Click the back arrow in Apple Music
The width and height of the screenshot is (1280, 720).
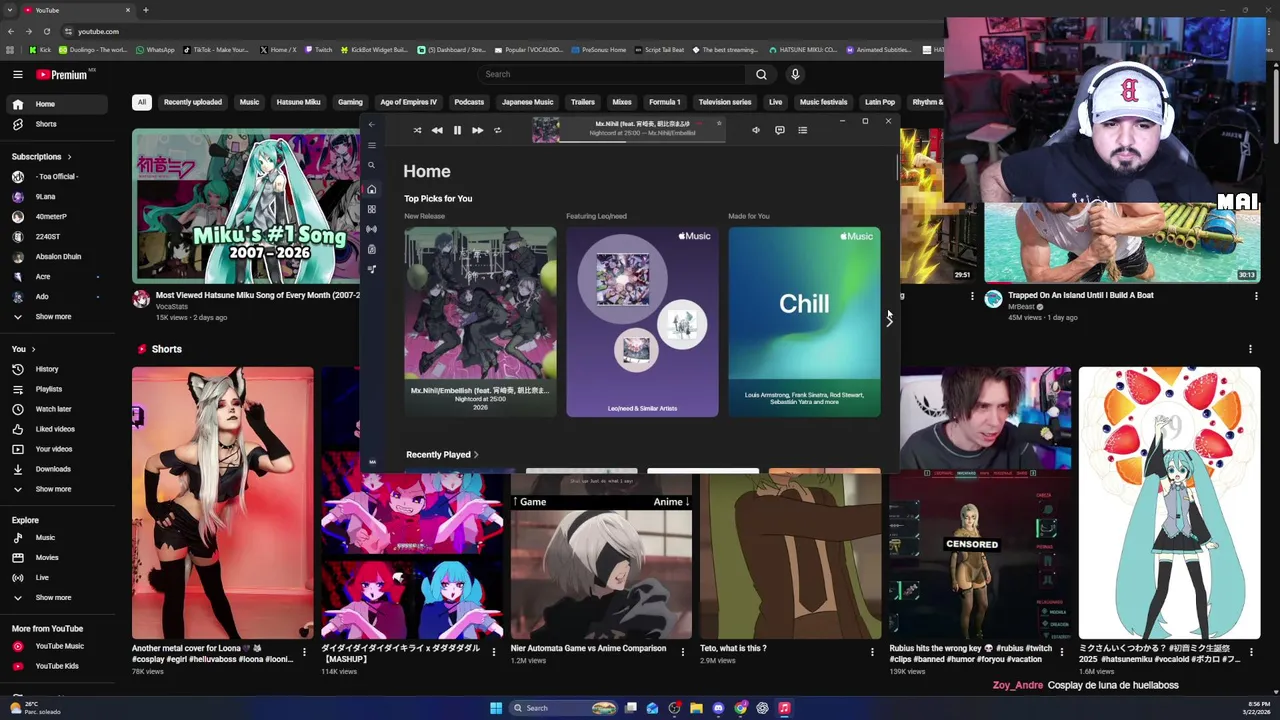(x=371, y=125)
